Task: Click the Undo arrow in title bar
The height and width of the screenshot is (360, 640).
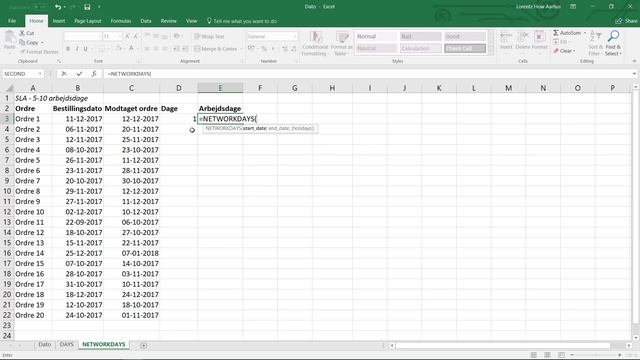Action: (58, 7)
